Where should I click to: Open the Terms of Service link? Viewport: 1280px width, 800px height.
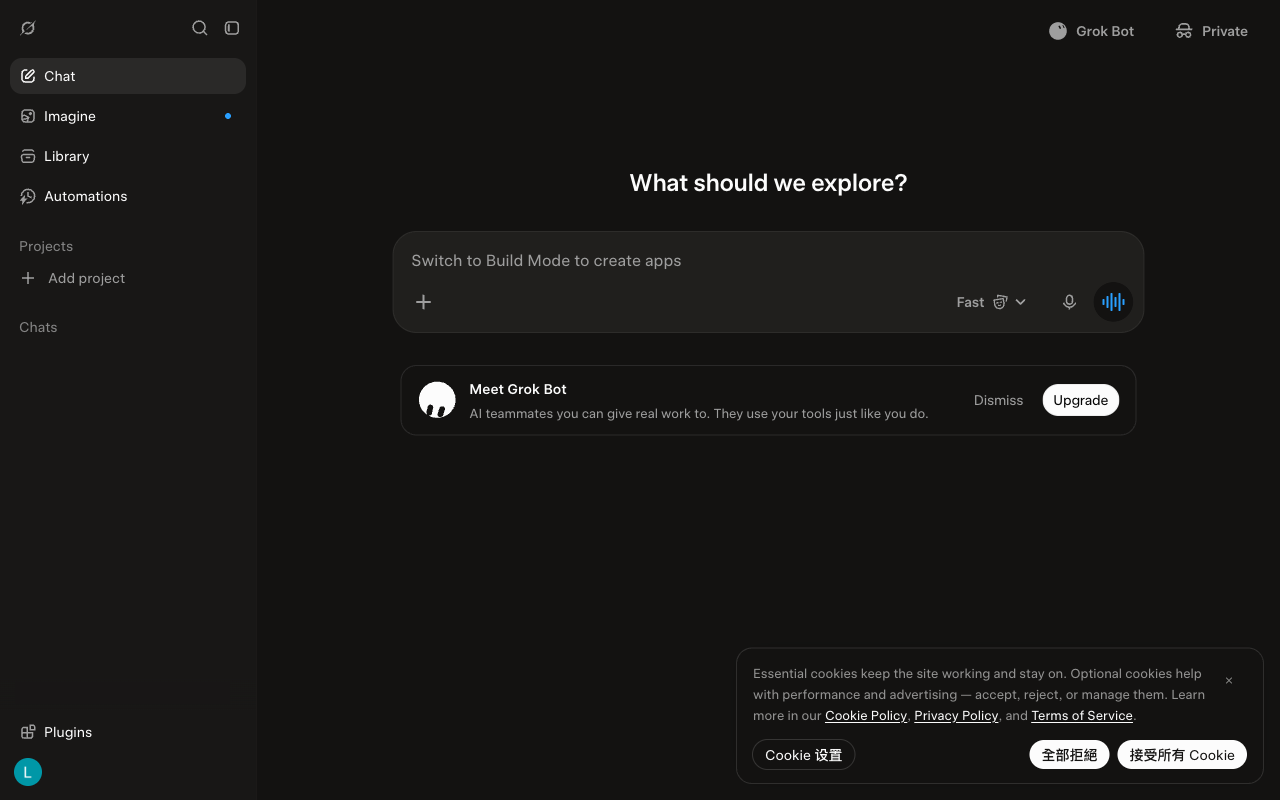pyautogui.click(x=1082, y=716)
